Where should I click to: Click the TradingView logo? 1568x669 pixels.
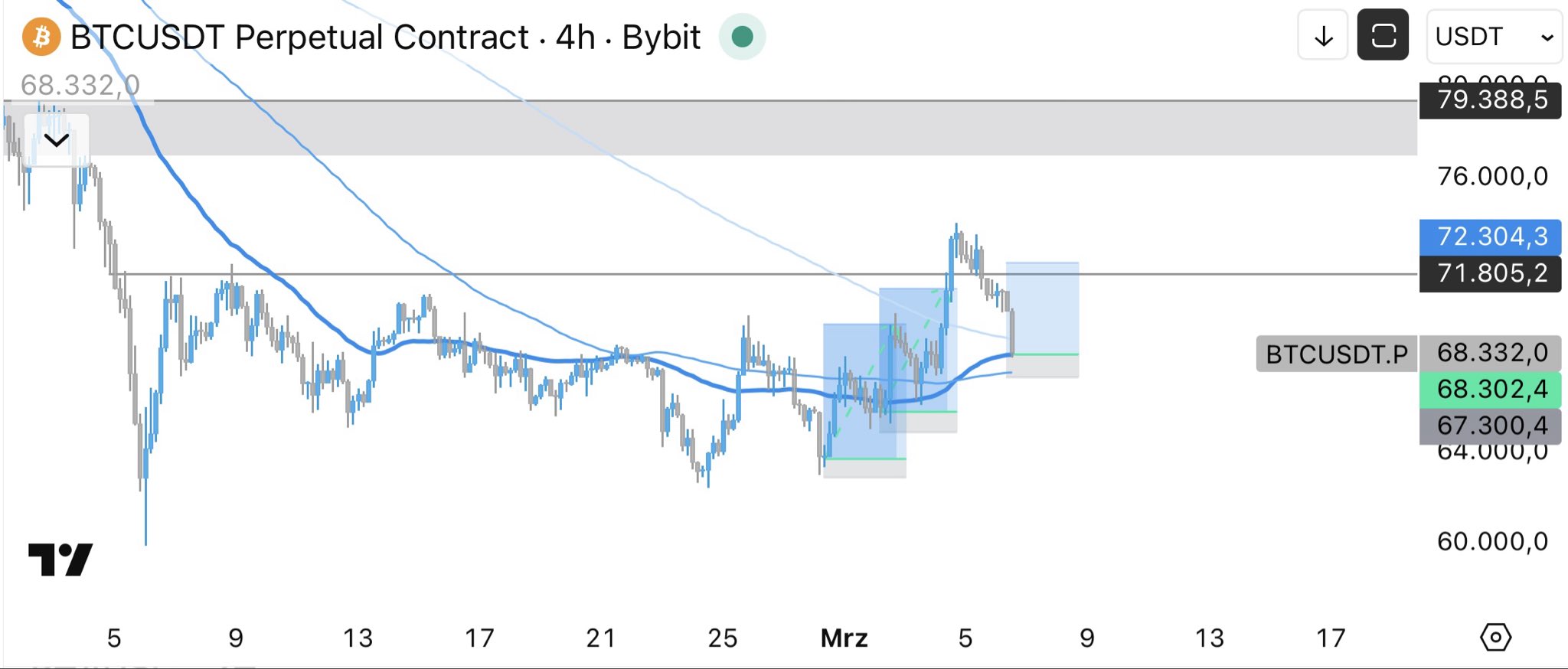coord(60,560)
